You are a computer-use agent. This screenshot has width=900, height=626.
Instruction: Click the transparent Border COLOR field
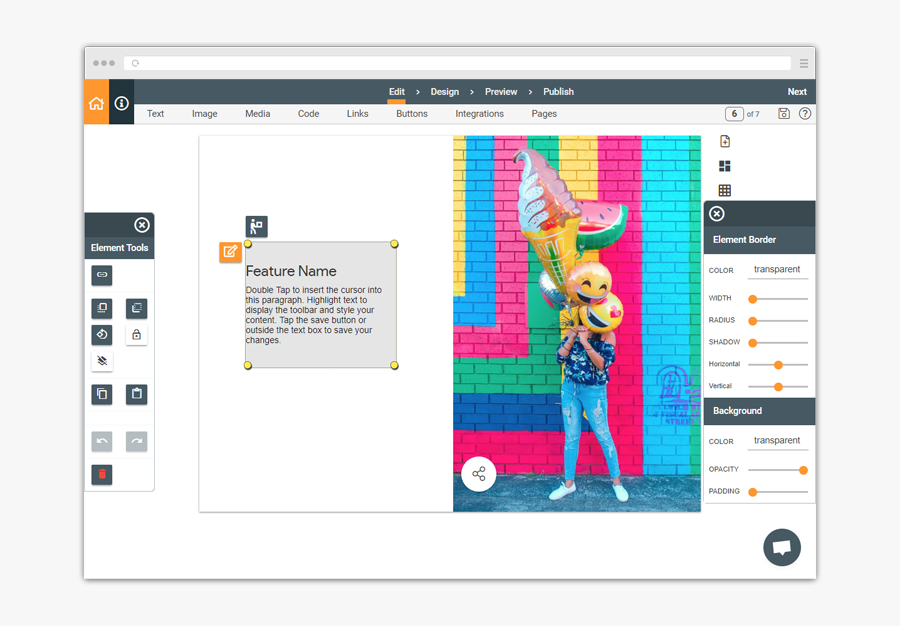click(x=777, y=269)
